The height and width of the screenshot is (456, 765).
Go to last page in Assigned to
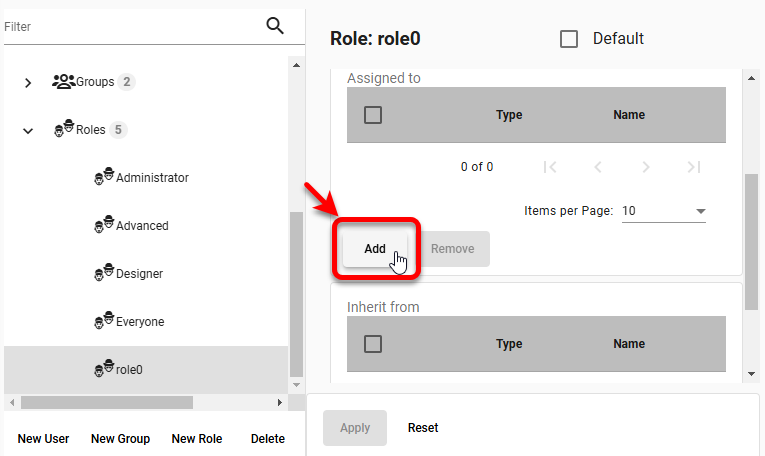point(694,167)
